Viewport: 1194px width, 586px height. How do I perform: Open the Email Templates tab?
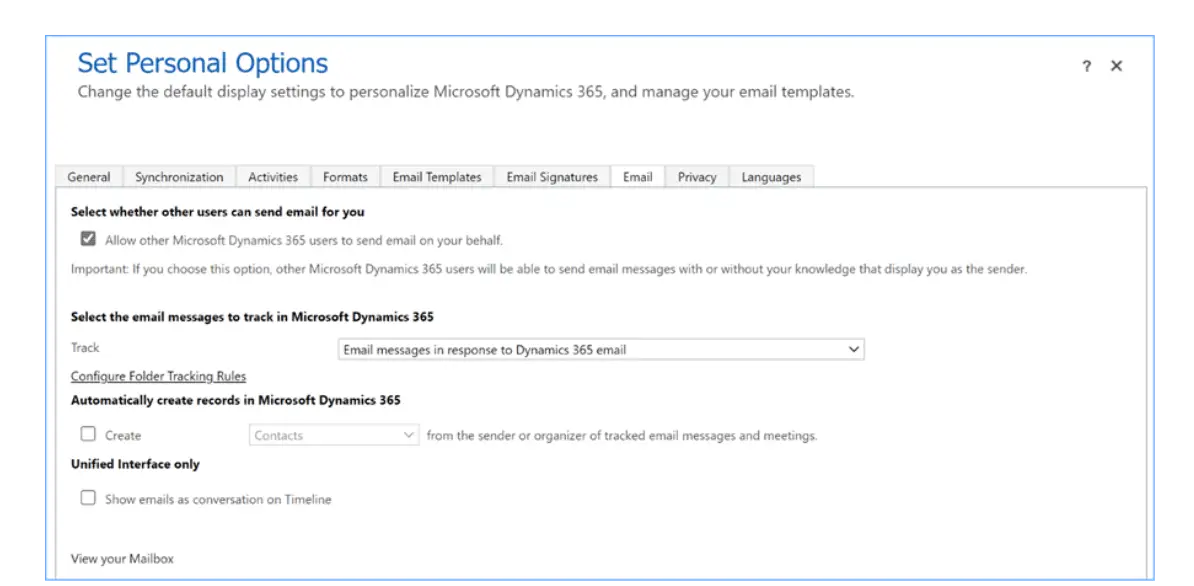coord(437,177)
